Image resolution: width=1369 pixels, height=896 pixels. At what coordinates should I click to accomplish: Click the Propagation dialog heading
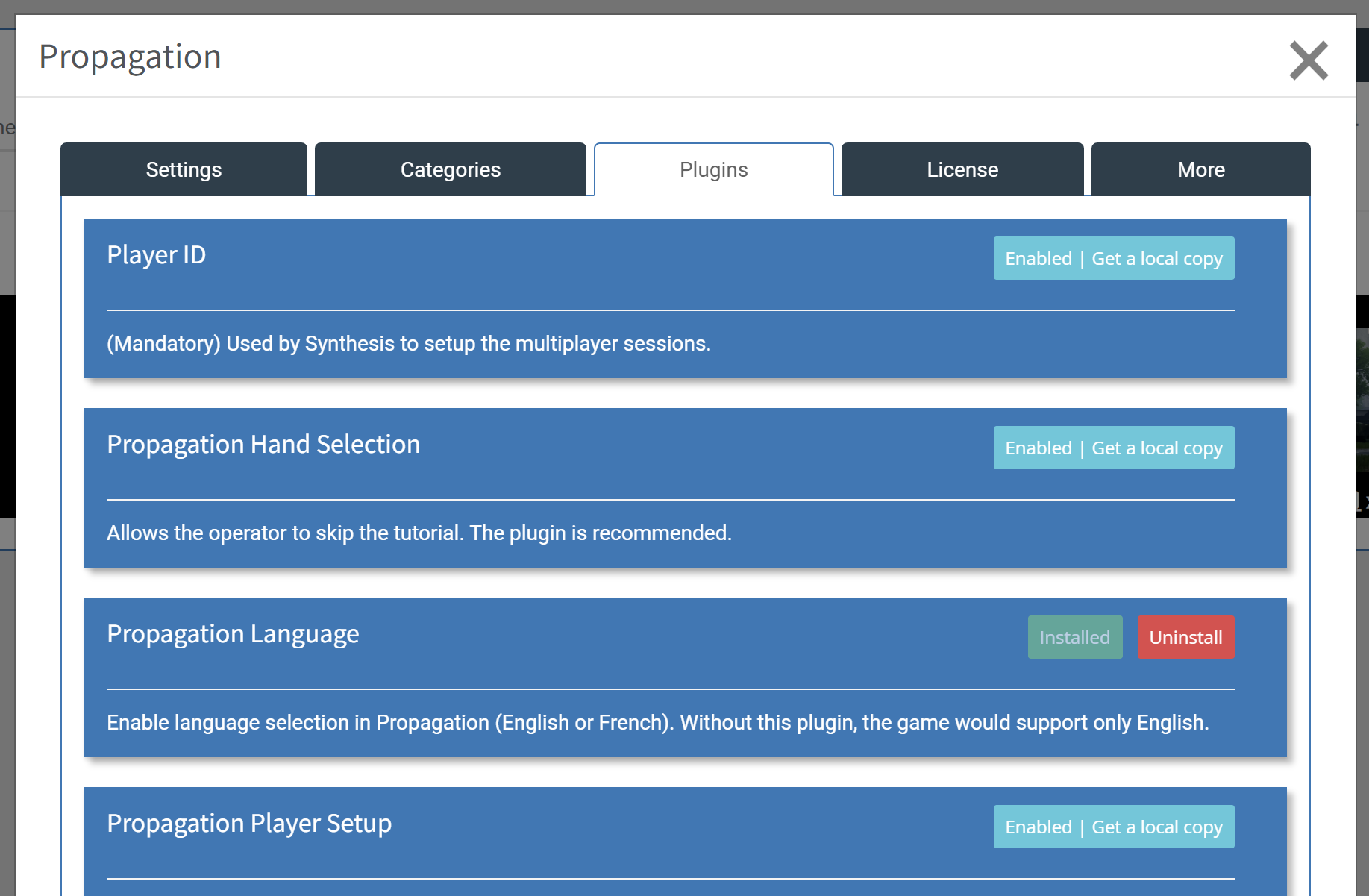pyautogui.click(x=130, y=57)
